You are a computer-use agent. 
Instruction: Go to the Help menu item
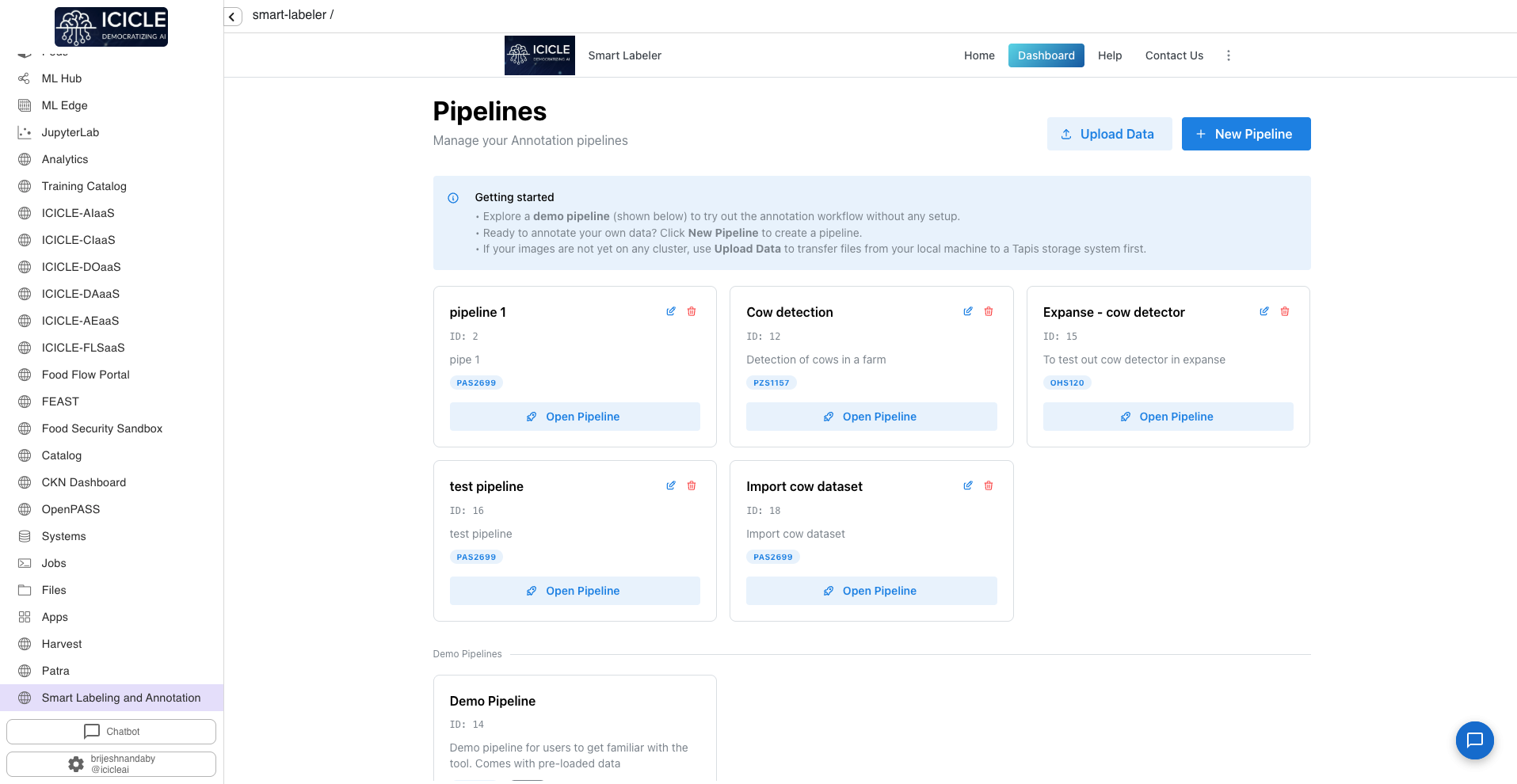(x=1110, y=55)
